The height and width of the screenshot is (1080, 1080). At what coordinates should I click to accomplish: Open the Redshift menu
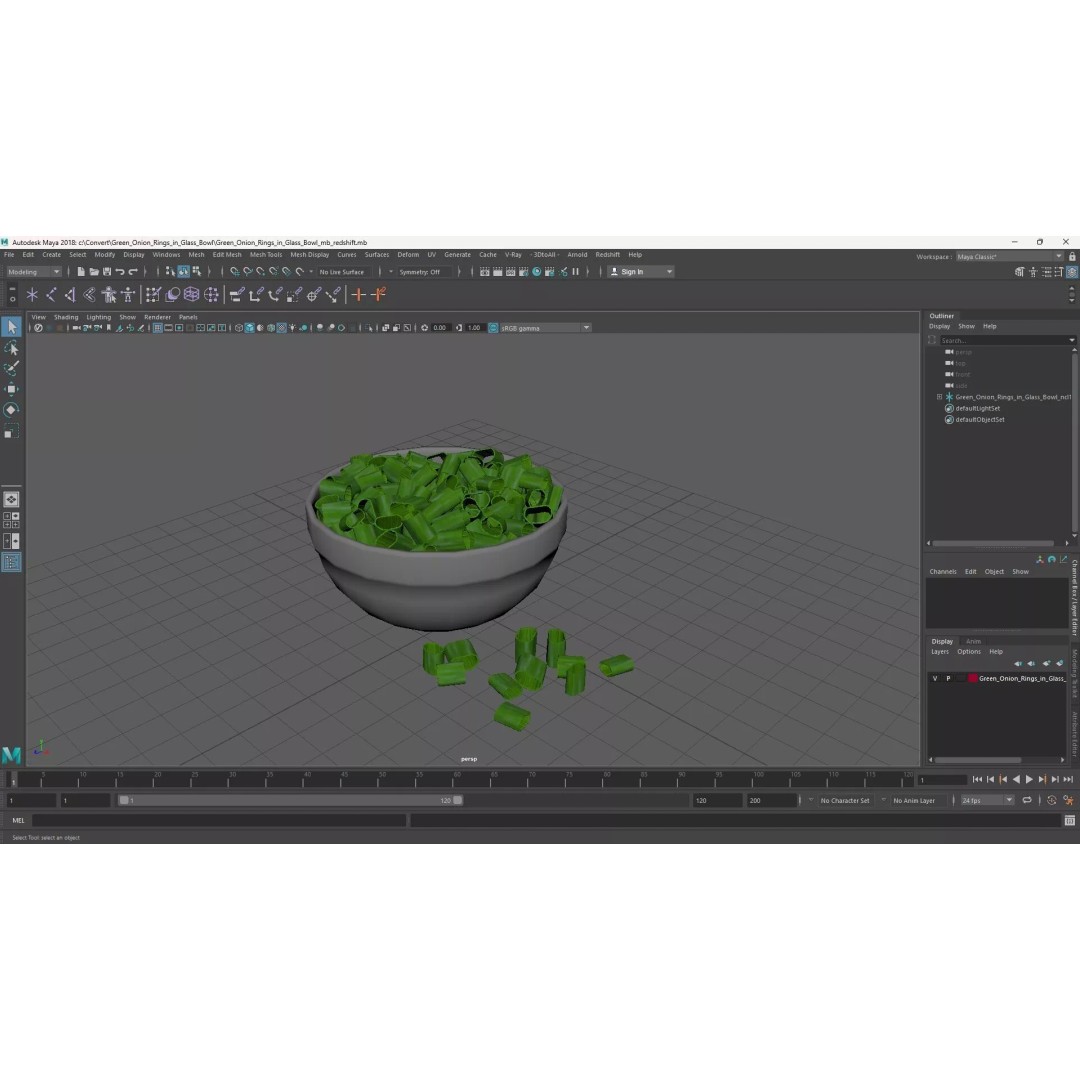point(608,255)
